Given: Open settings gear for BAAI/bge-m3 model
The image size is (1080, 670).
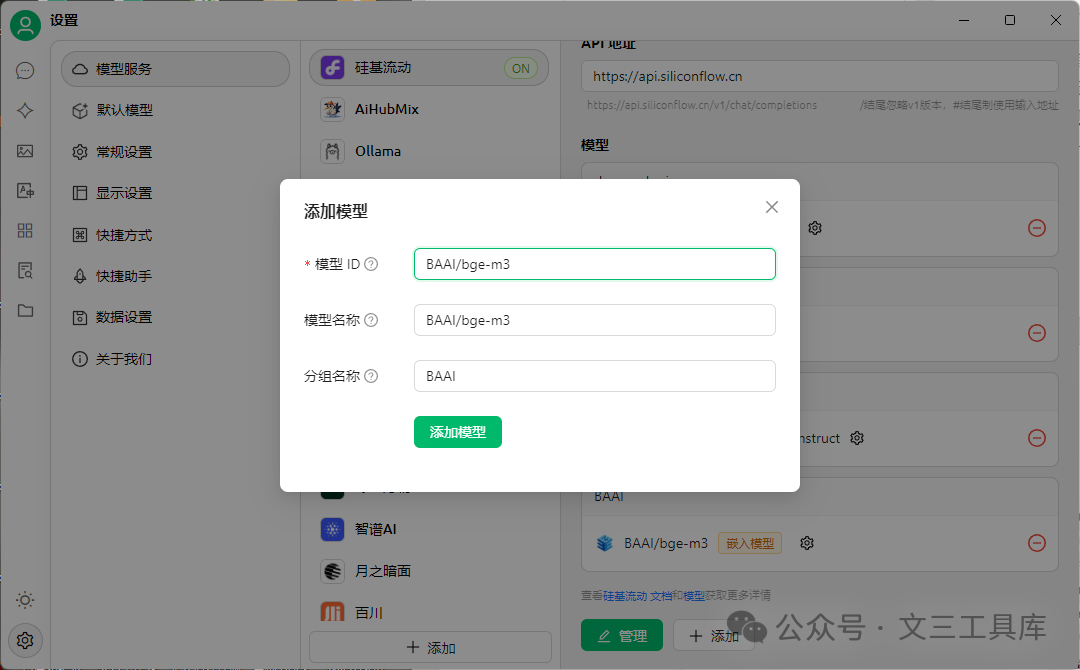Looking at the screenshot, I should coord(807,543).
